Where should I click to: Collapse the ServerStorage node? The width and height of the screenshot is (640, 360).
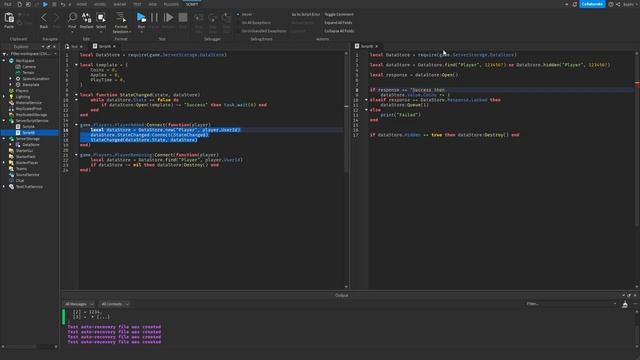coord(4,139)
